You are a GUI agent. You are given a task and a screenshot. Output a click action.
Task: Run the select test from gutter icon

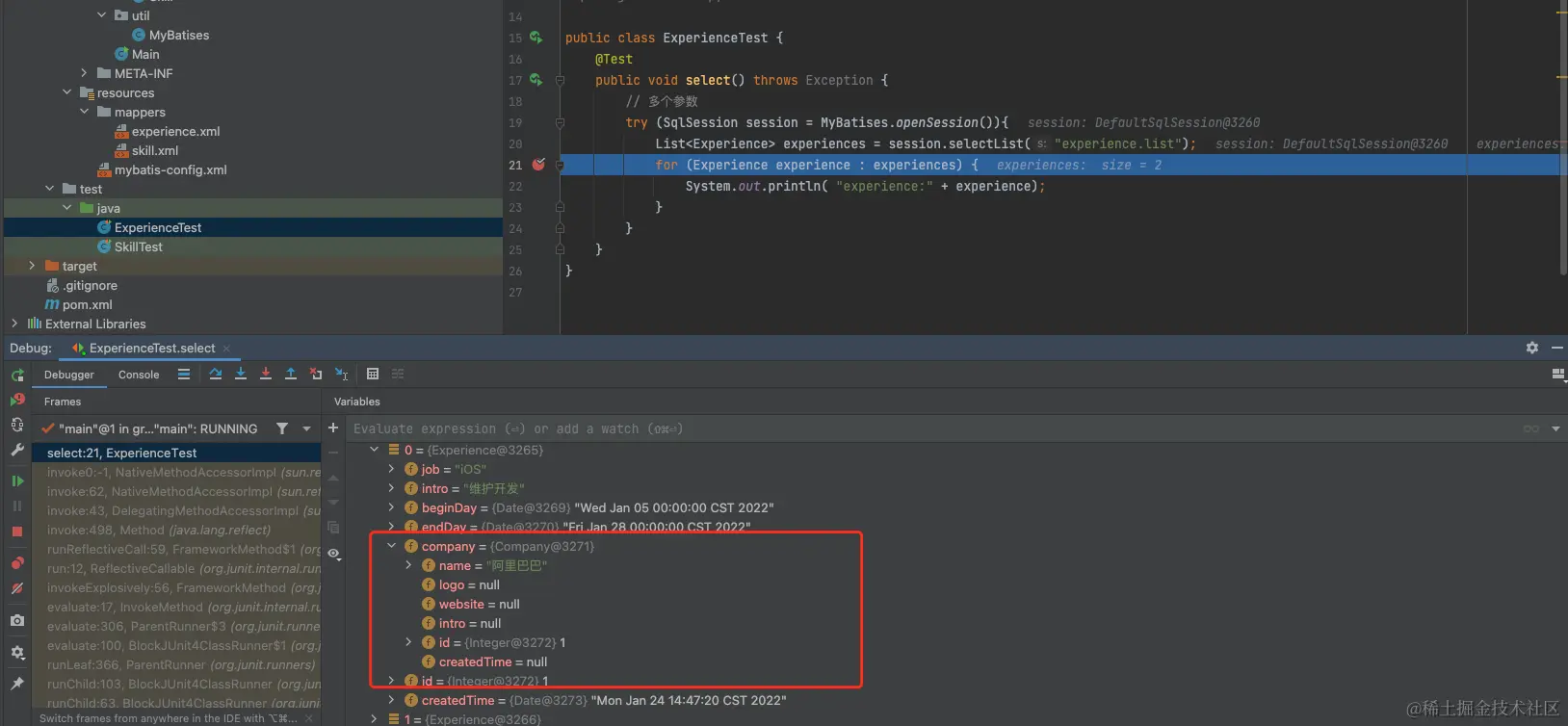[x=536, y=80]
